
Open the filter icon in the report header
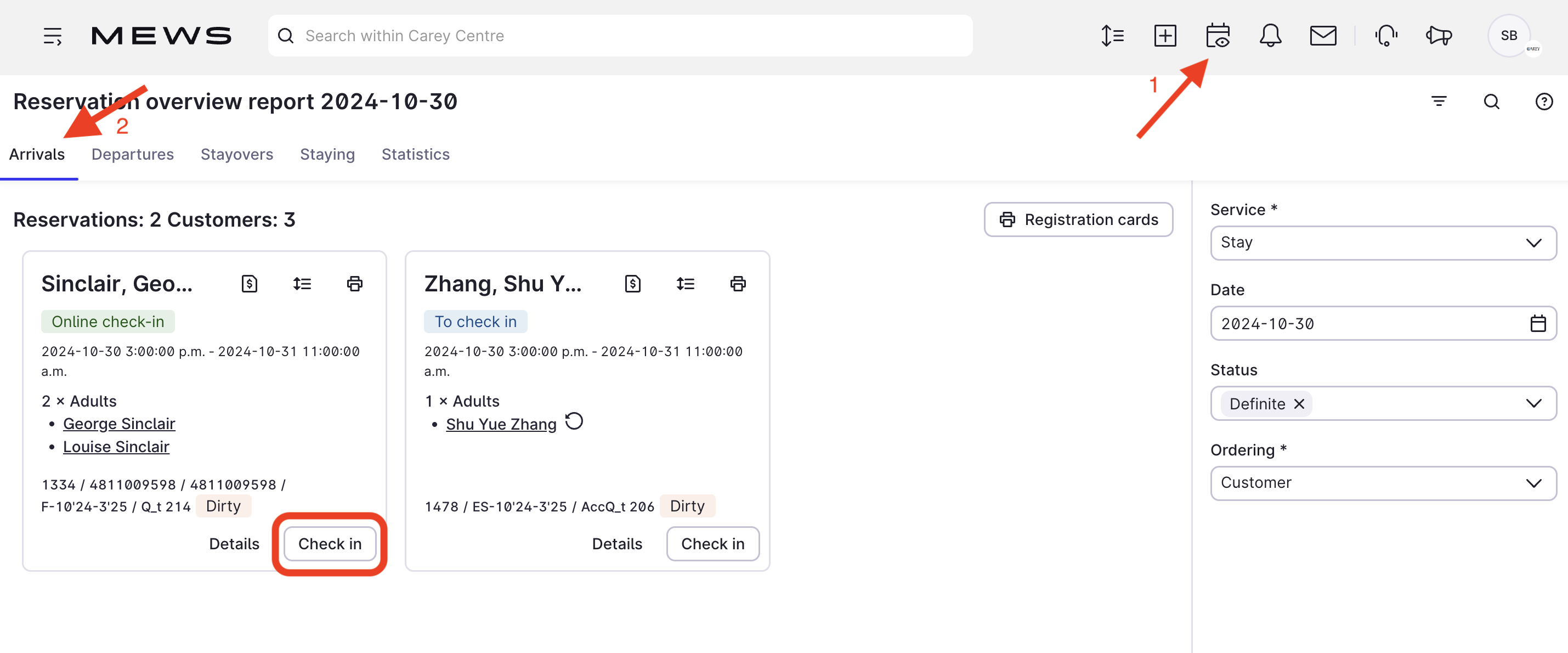tap(1439, 102)
